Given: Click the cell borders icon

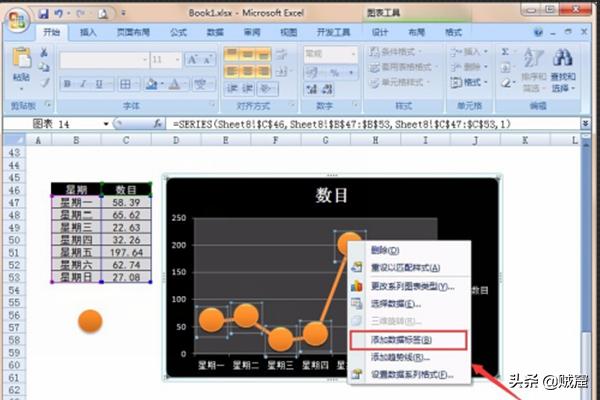Looking at the screenshot, I should 126,84.
